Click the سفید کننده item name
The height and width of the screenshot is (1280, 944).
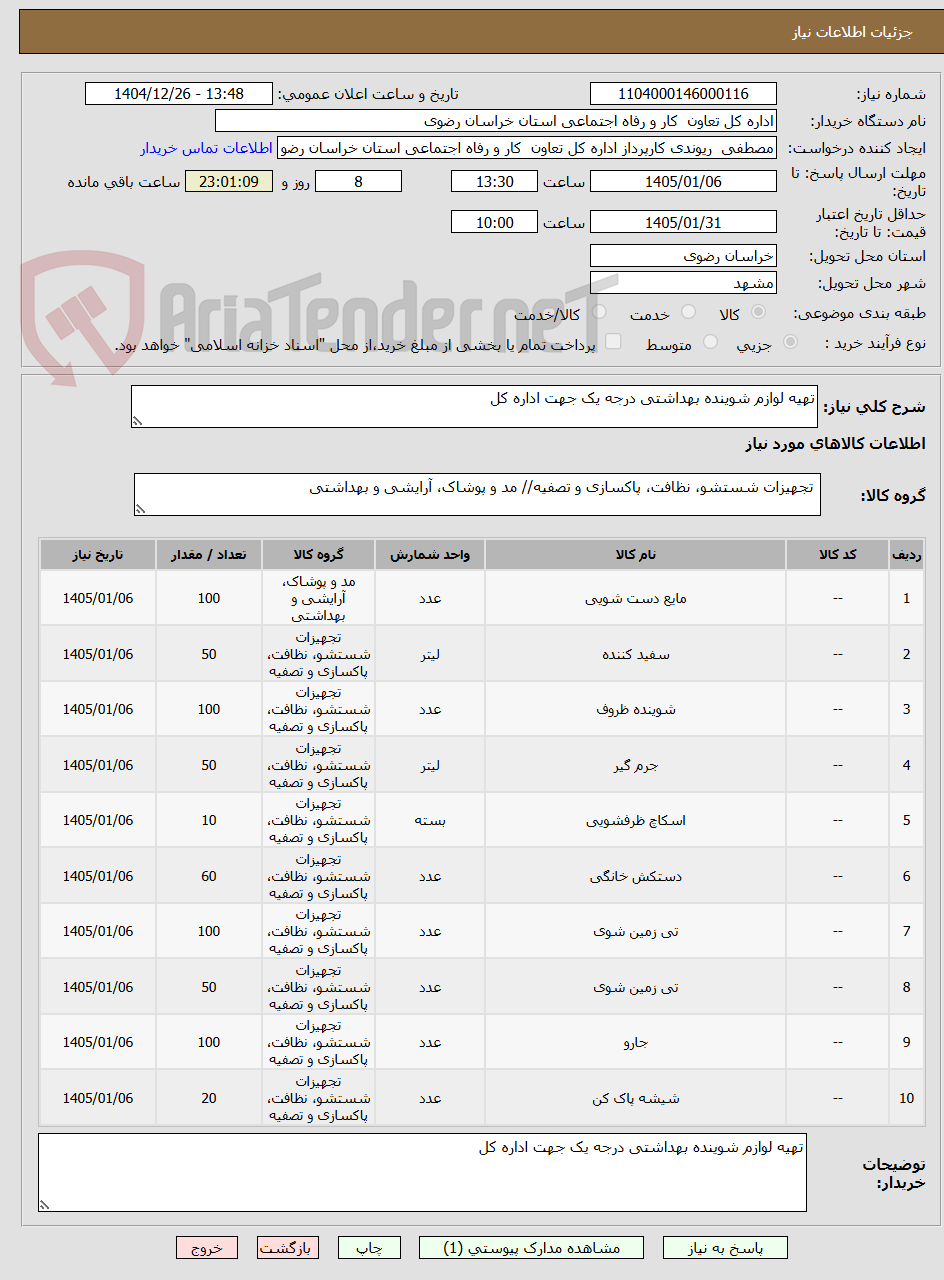636,654
